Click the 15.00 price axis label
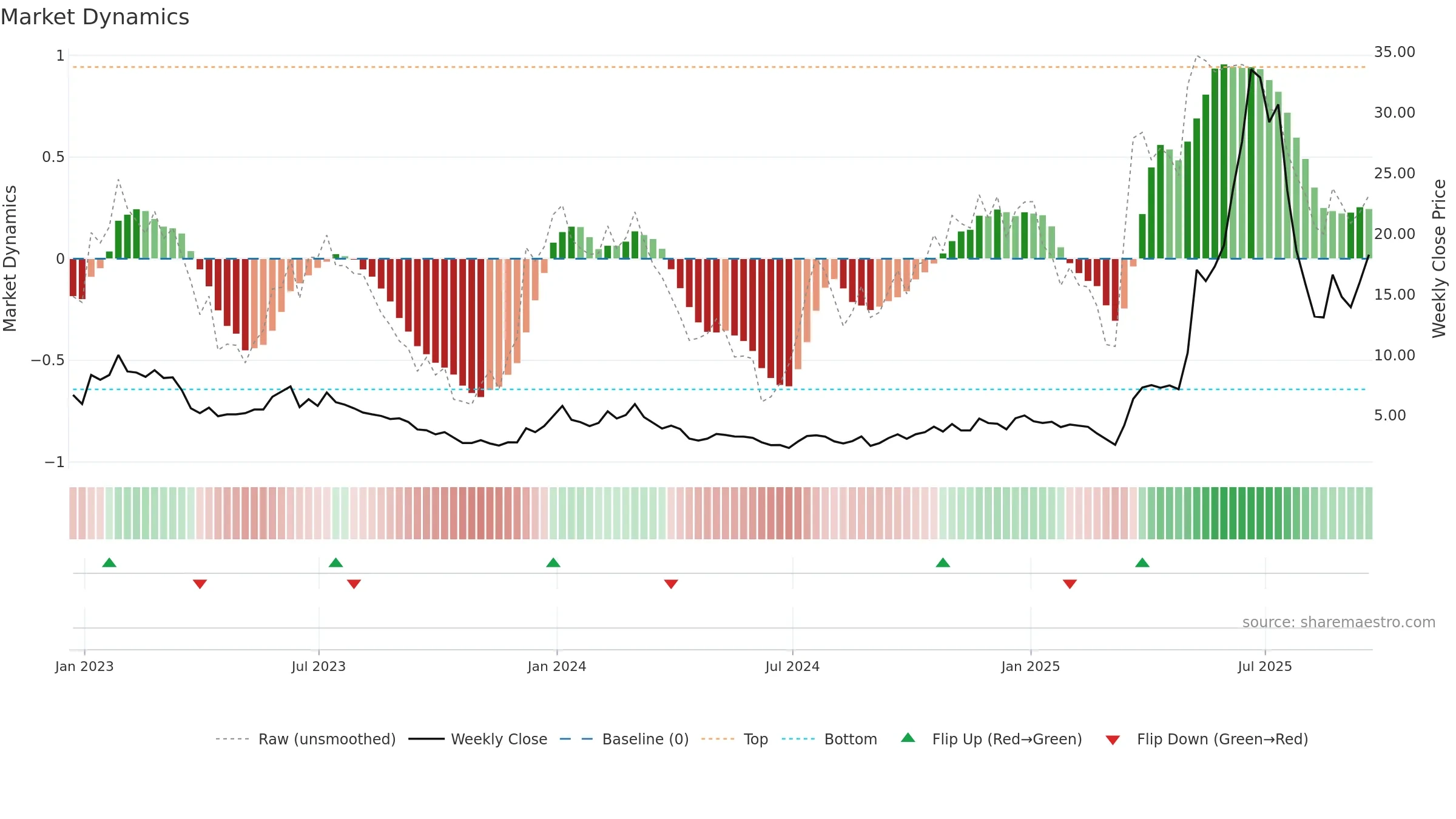This screenshot has width=1456, height=819. pos(1395,295)
